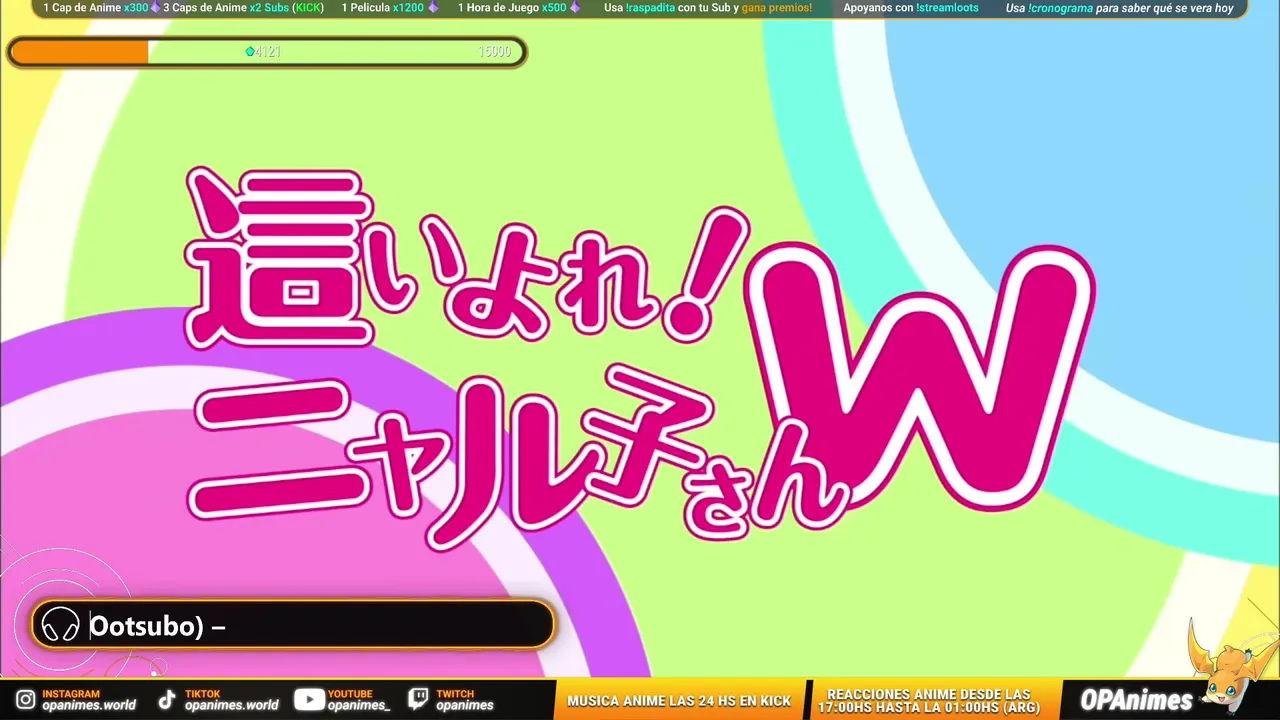Click the '1 Hora de Juego x500' text

click(512, 8)
